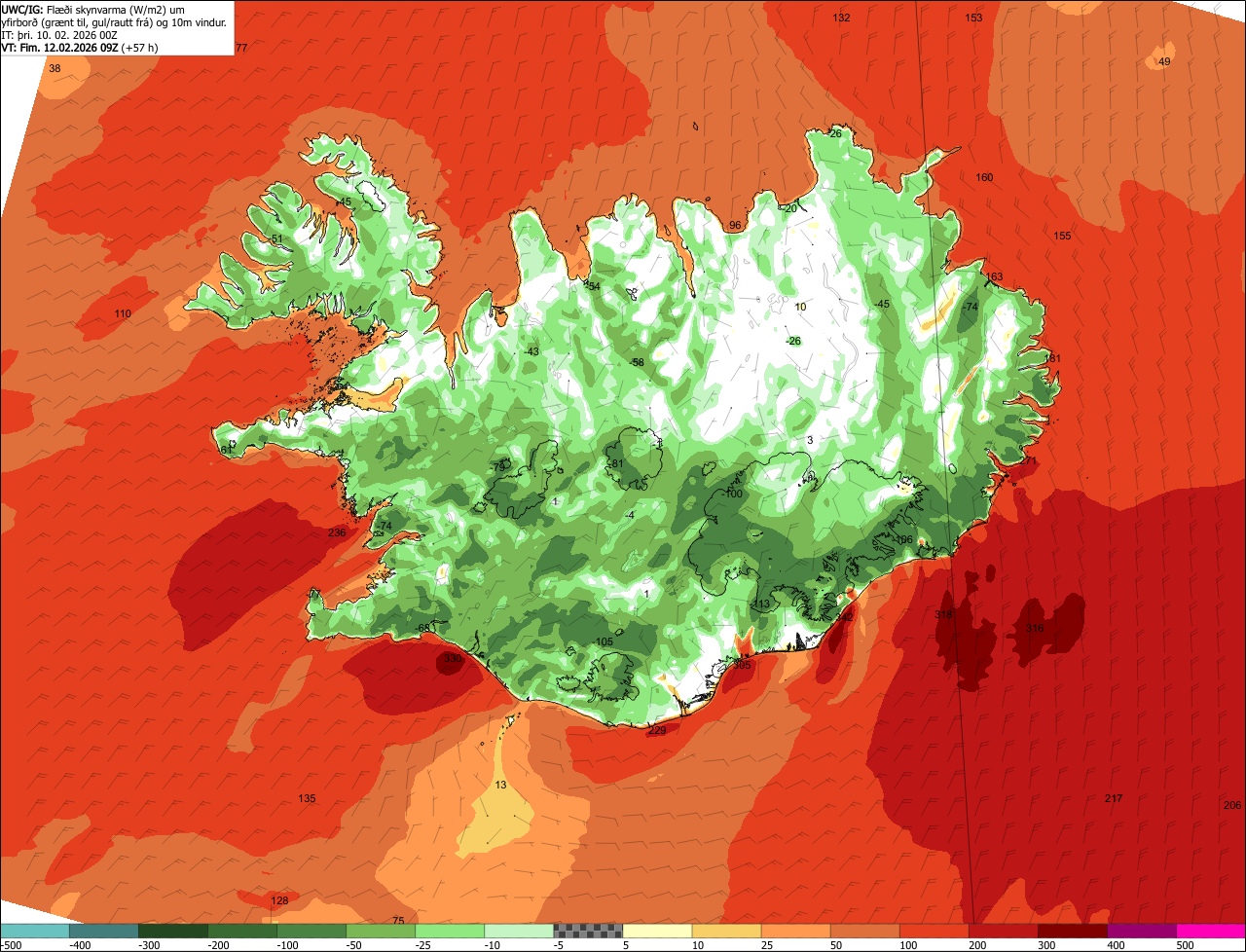This screenshot has height=952, width=1246.
Task: Click the map value '-43' in northwest Iceland
Action: click(x=531, y=351)
